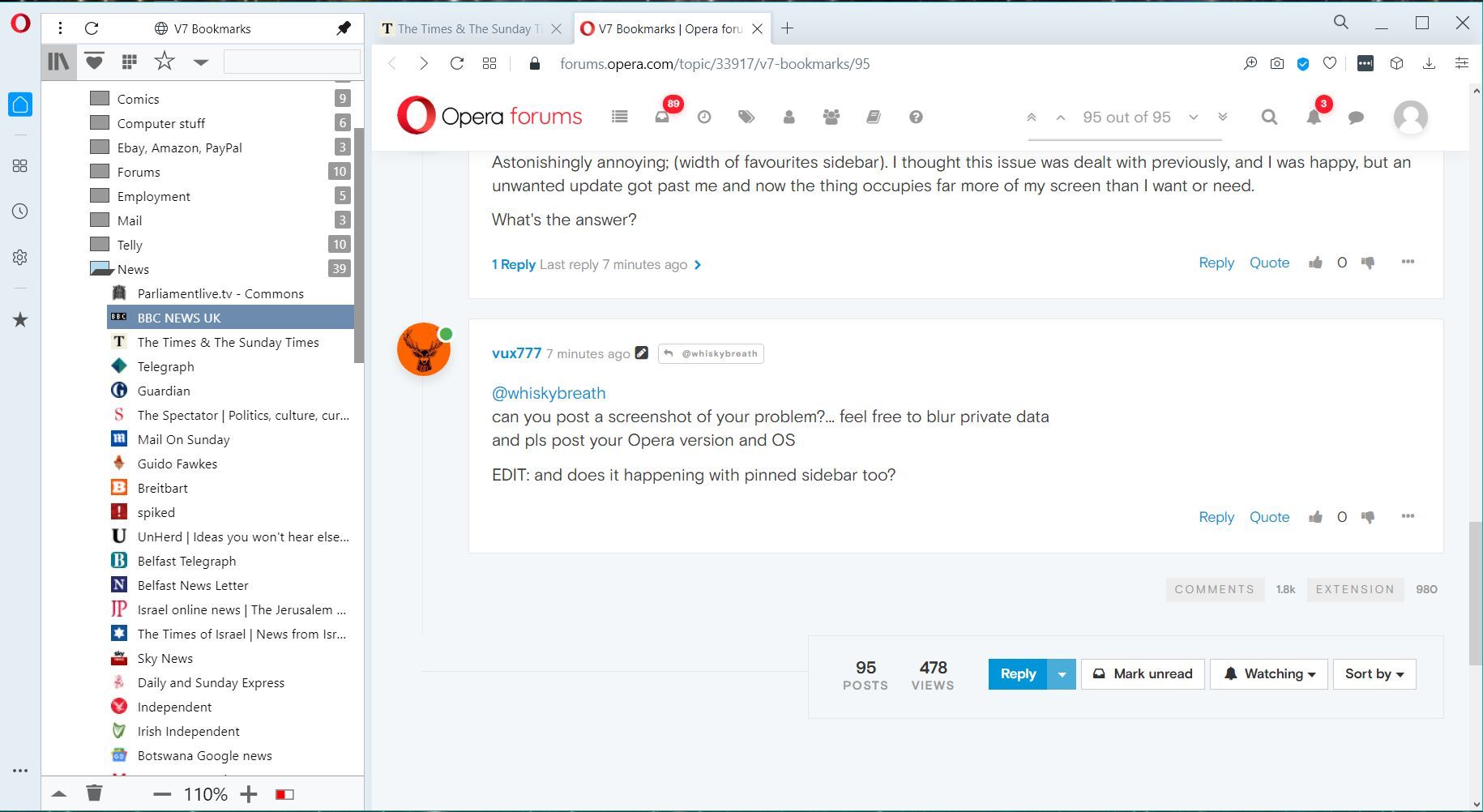The image size is (1483, 812).
Task: Add page to bookmarks with heart icon
Action: pyautogui.click(x=1330, y=63)
